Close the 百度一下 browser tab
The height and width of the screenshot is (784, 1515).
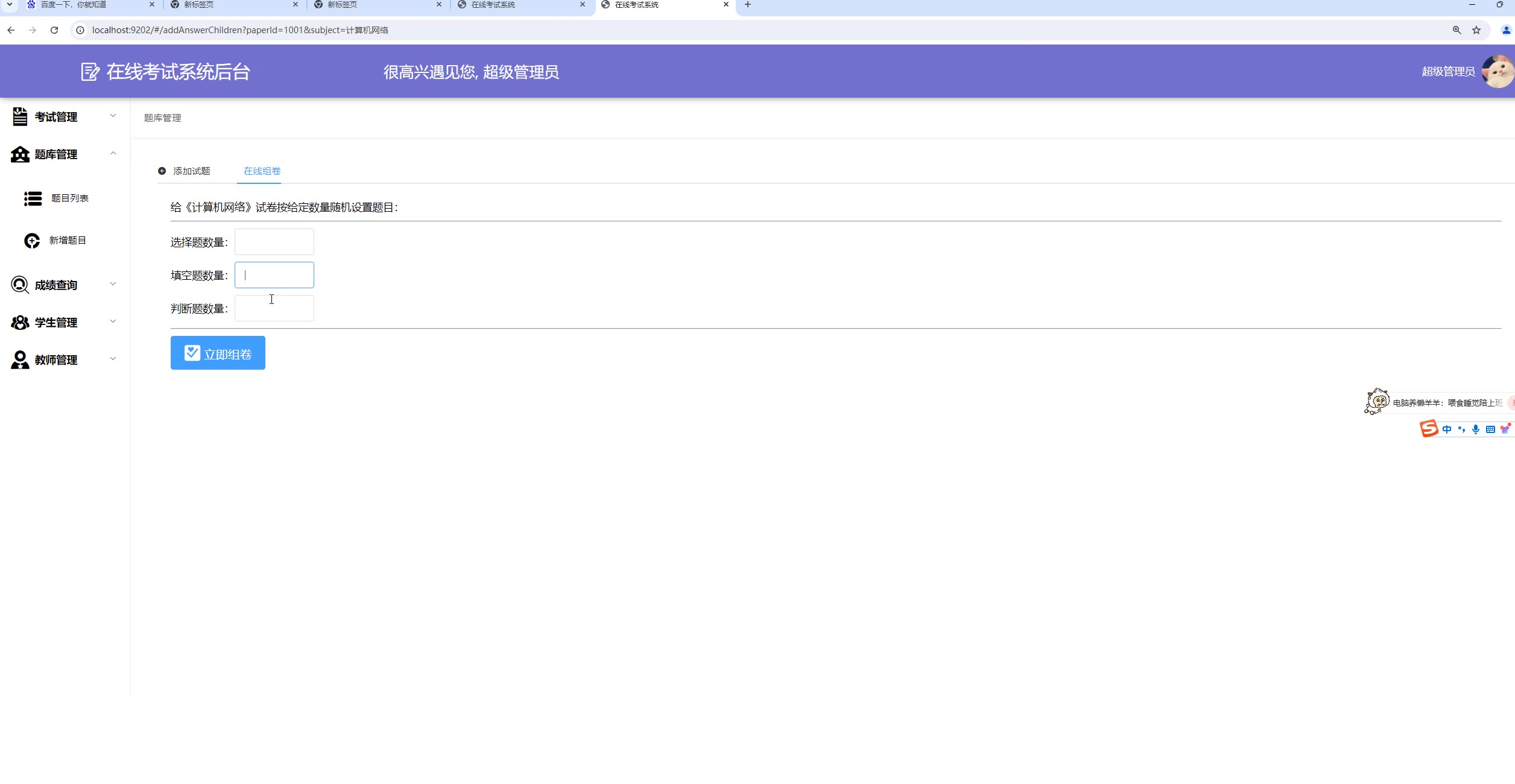click(152, 5)
